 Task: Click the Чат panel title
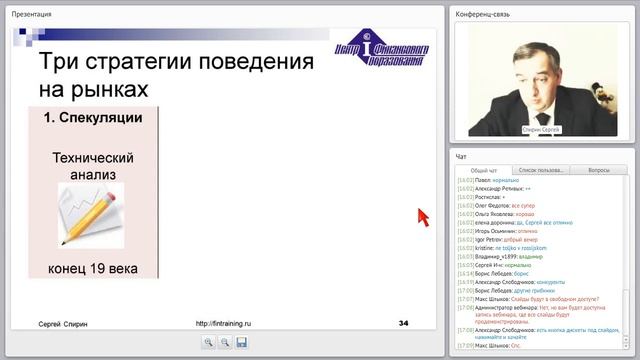click(461, 157)
